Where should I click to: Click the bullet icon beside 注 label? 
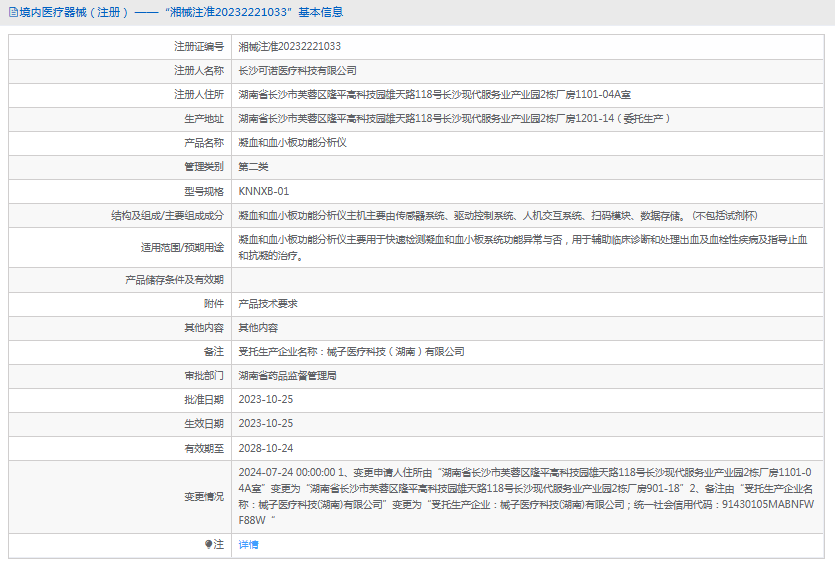[208, 544]
